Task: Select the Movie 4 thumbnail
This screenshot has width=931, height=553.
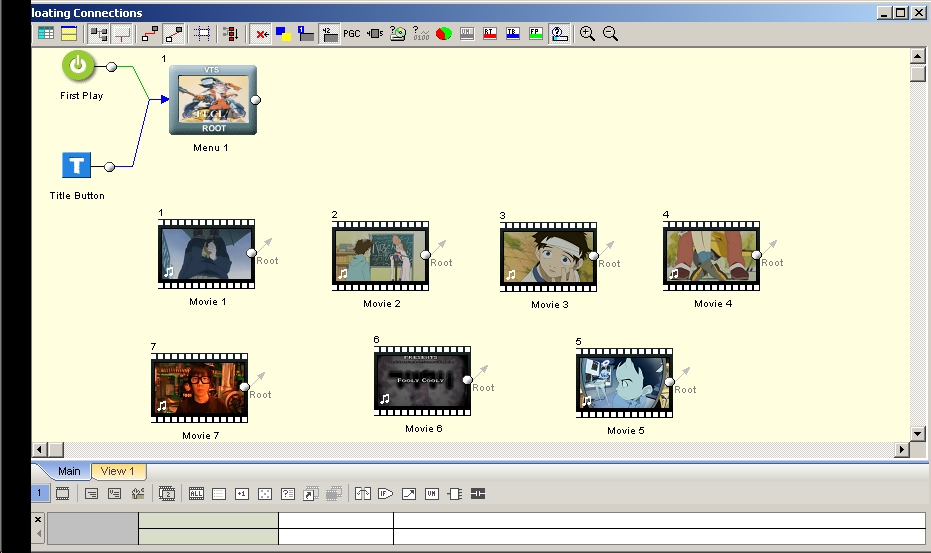Action: coord(711,256)
